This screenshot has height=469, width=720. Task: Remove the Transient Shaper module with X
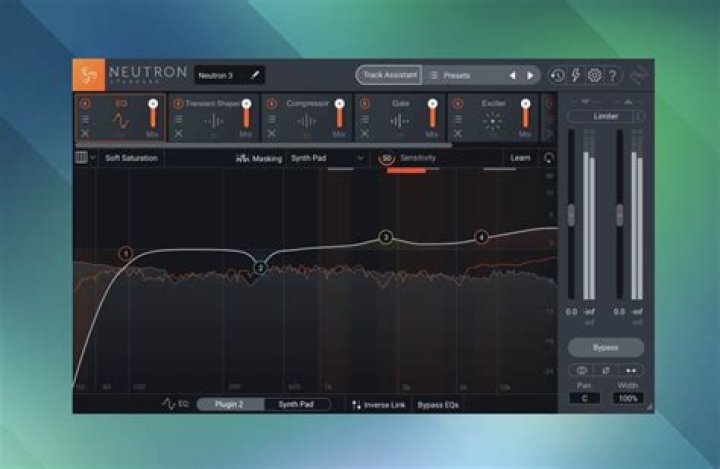click(179, 134)
